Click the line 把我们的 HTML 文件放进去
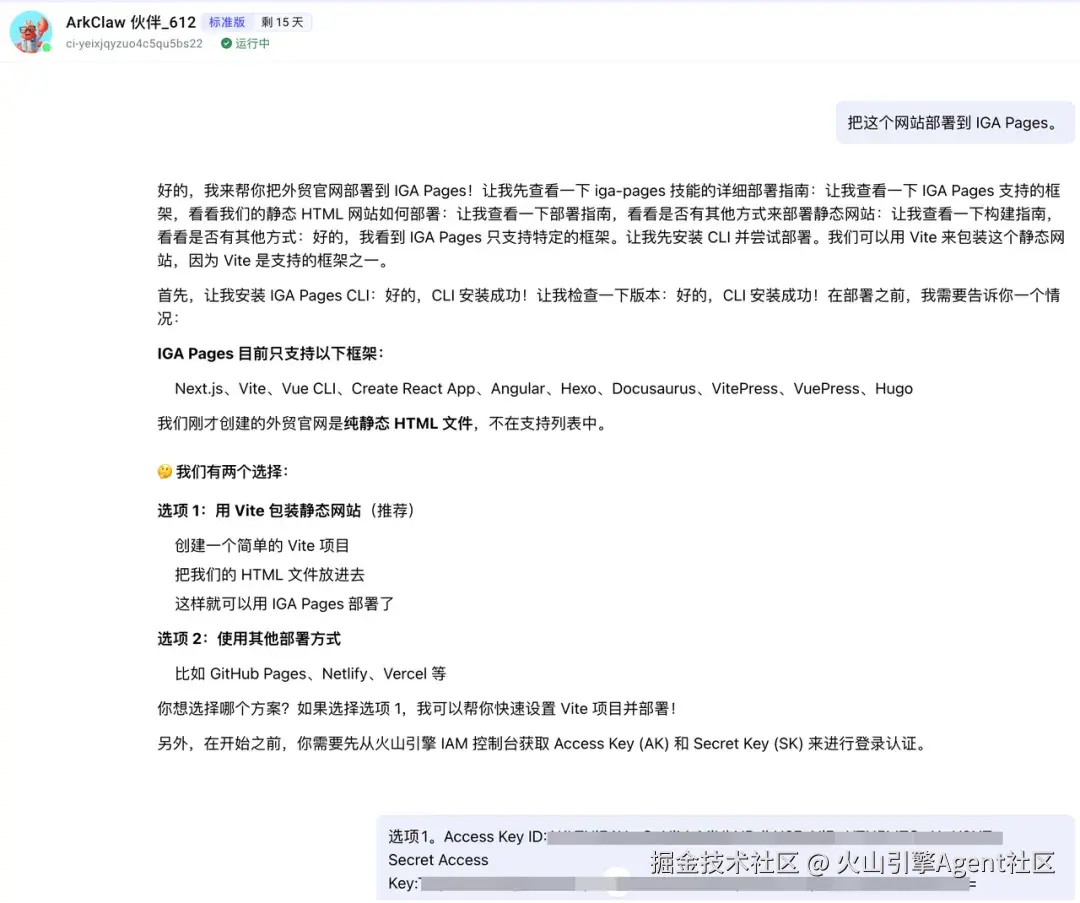The image size is (1080, 903). click(269, 574)
